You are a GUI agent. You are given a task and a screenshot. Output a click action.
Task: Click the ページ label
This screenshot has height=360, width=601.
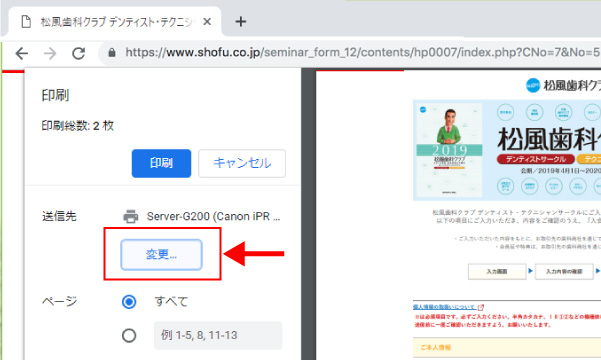(x=59, y=302)
